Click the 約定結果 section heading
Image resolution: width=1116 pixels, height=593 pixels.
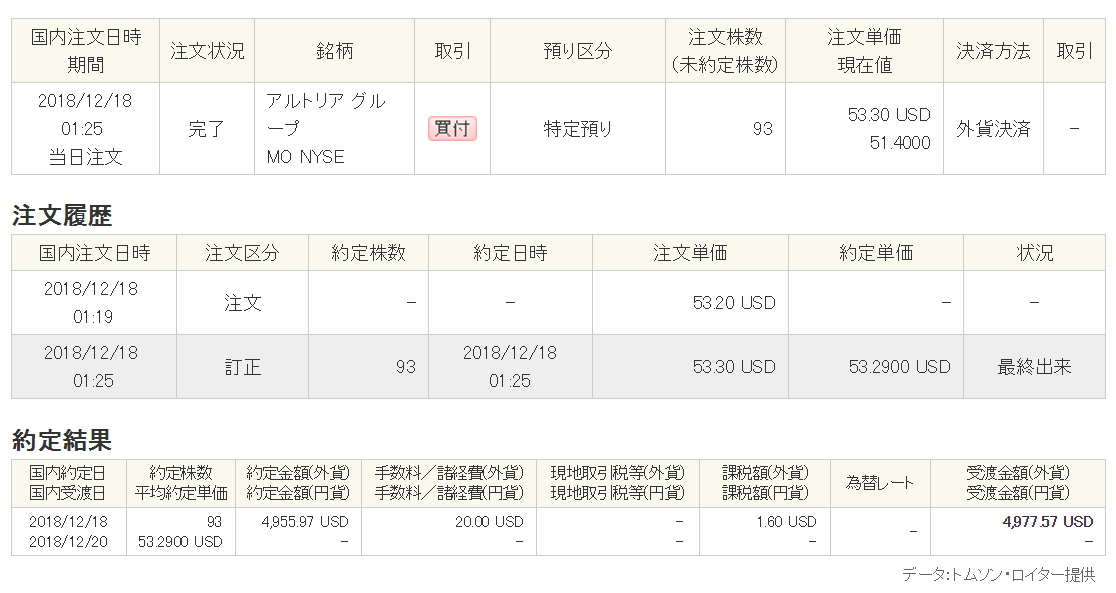click(62, 439)
